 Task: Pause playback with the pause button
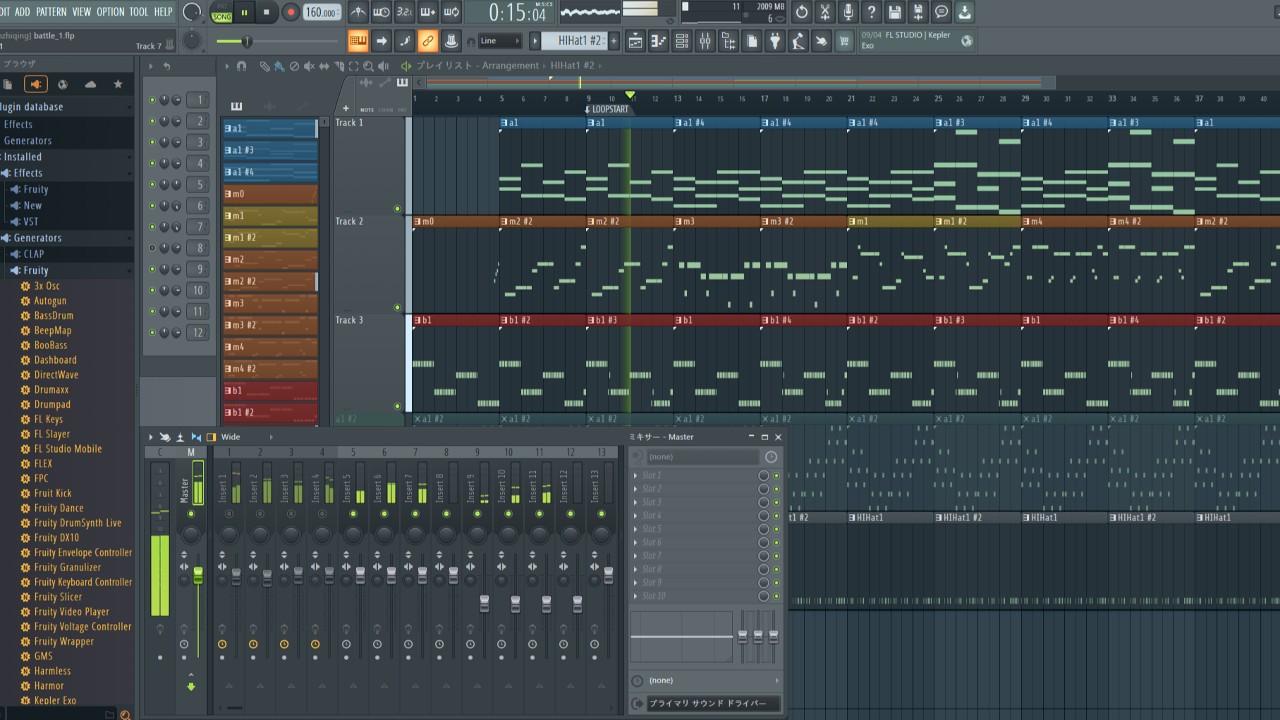click(x=245, y=12)
